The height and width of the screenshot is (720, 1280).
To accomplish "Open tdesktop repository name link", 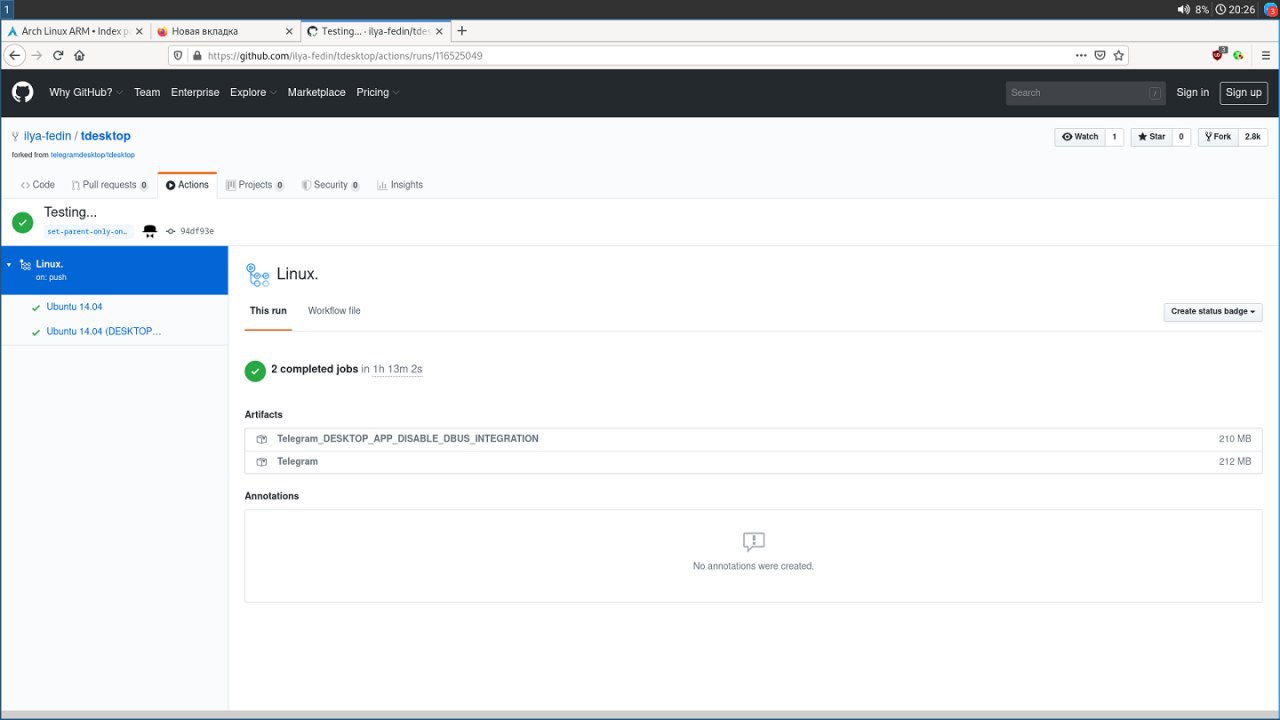I will click(106, 136).
